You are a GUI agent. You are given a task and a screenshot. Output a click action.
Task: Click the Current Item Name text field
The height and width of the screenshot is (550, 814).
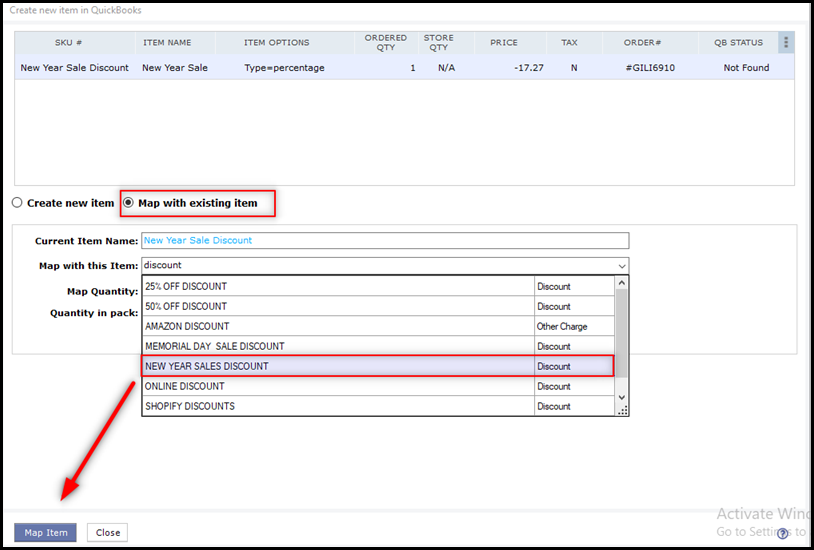(385, 241)
